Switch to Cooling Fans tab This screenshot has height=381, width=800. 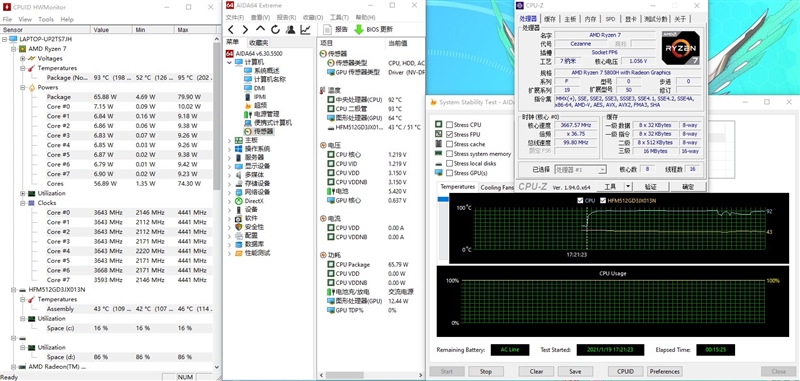pyautogui.click(x=496, y=187)
